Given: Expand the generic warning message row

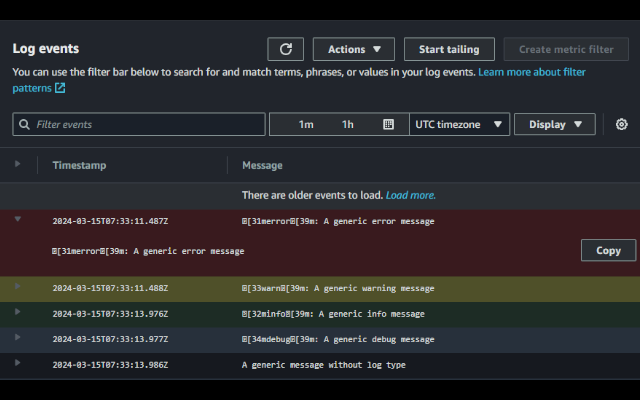Looking at the screenshot, I should coord(18,286).
